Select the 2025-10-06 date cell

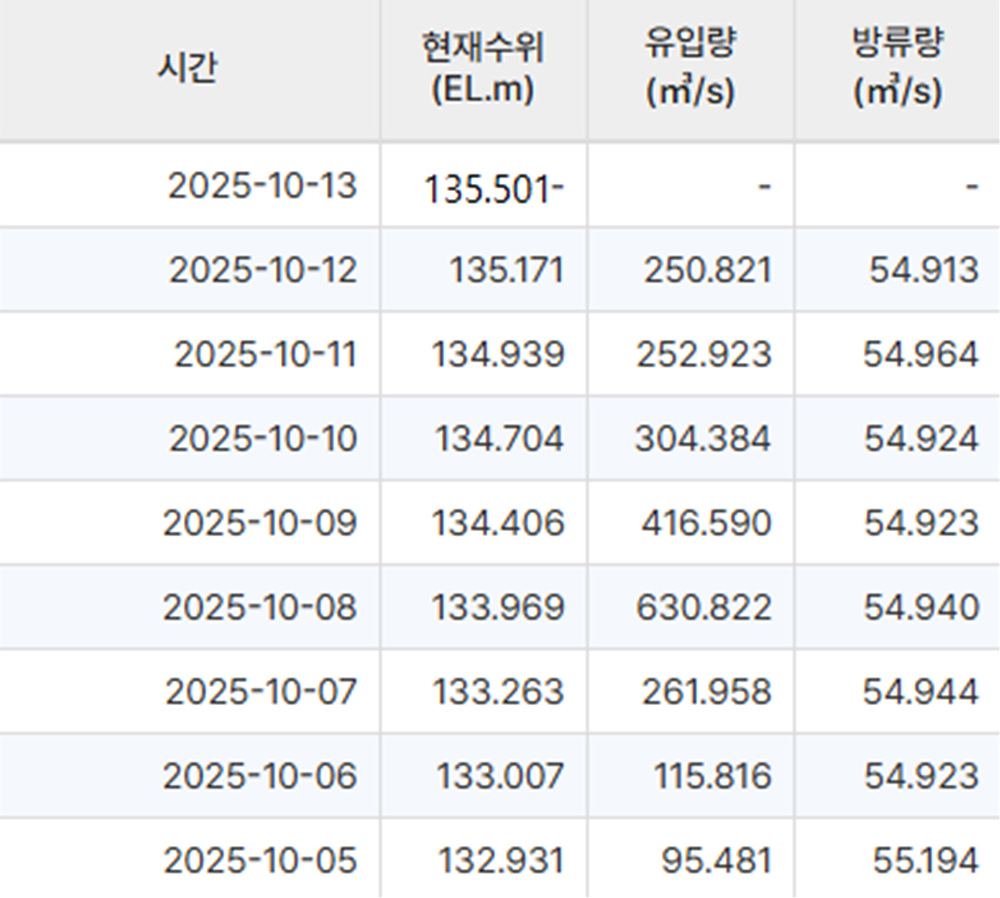pyautogui.click(x=260, y=776)
